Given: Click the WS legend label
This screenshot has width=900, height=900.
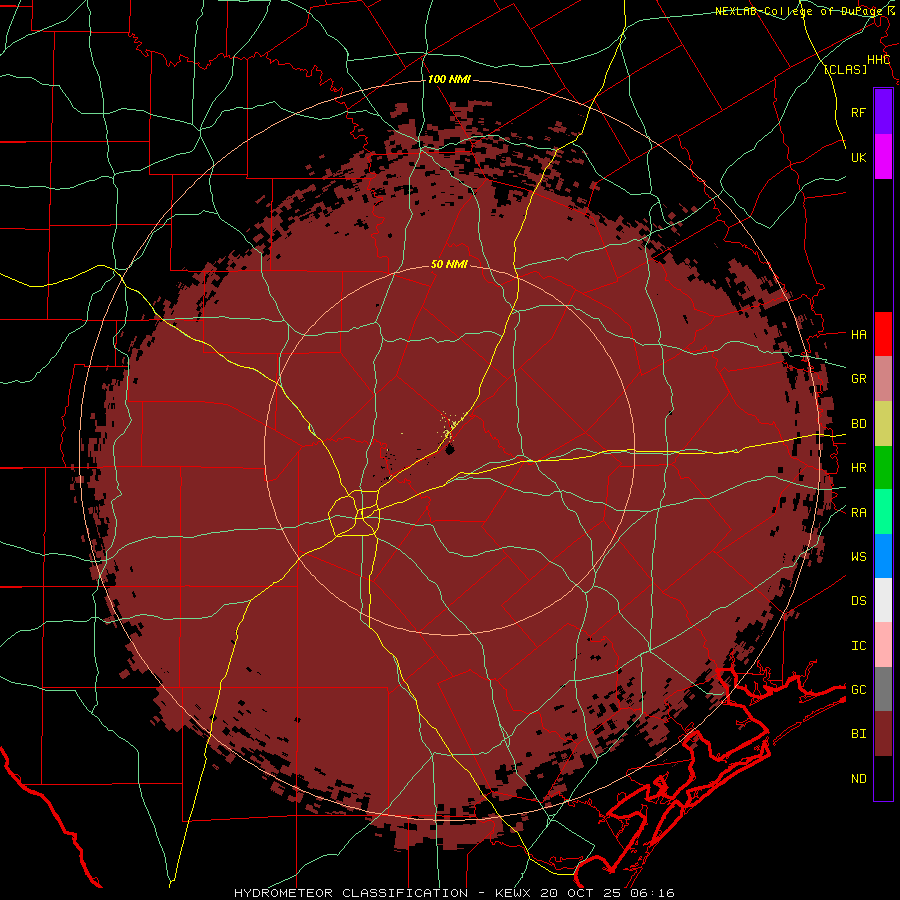Looking at the screenshot, I should (858, 556).
